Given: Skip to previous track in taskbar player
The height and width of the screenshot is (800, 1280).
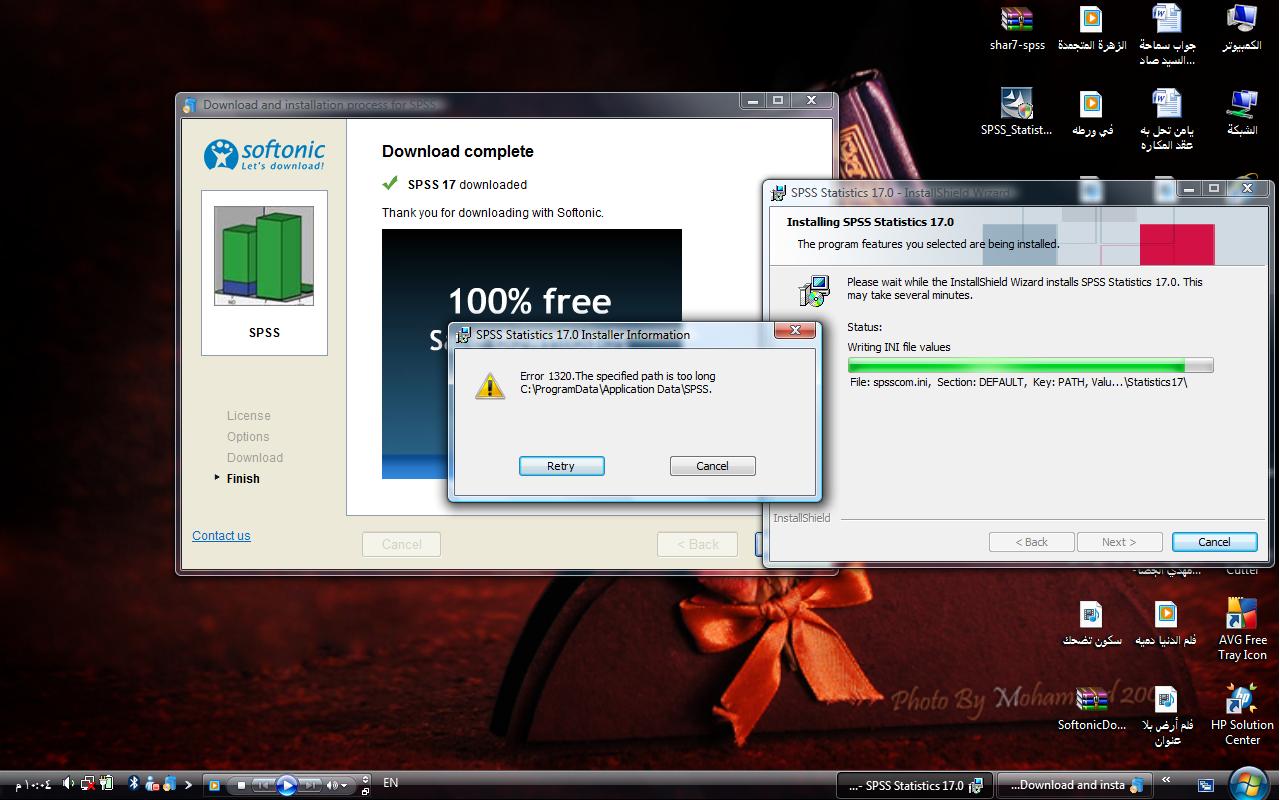Looking at the screenshot, I should (x=262, y=785).
